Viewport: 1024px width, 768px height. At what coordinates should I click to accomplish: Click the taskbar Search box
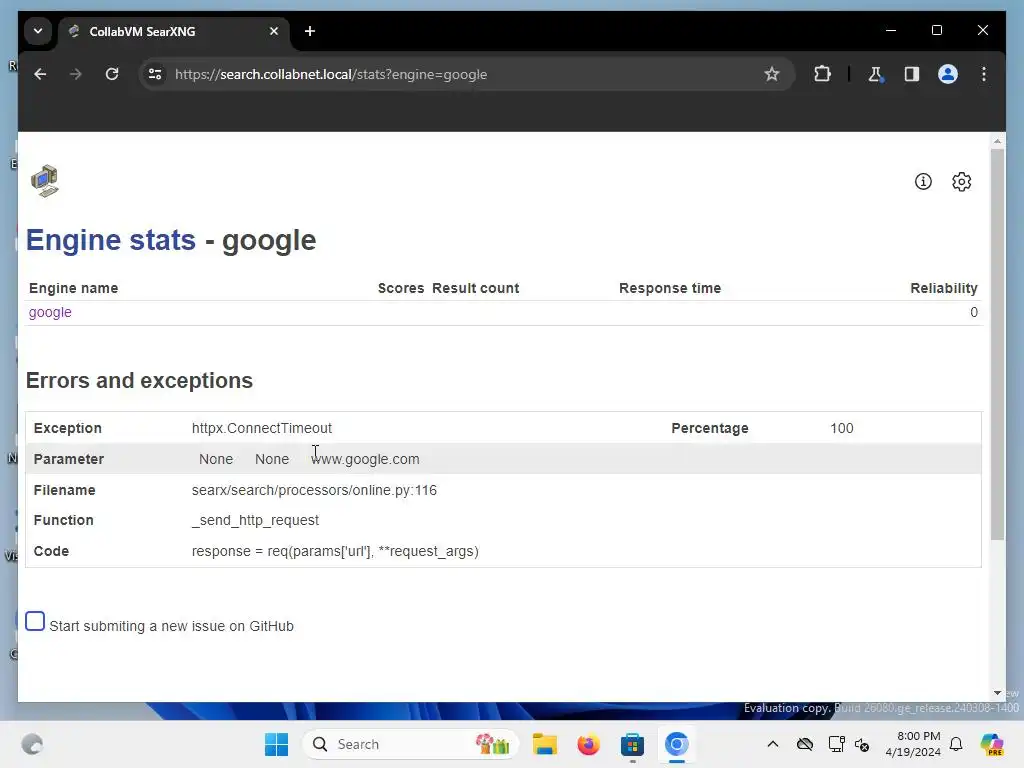tap(410, 744)
